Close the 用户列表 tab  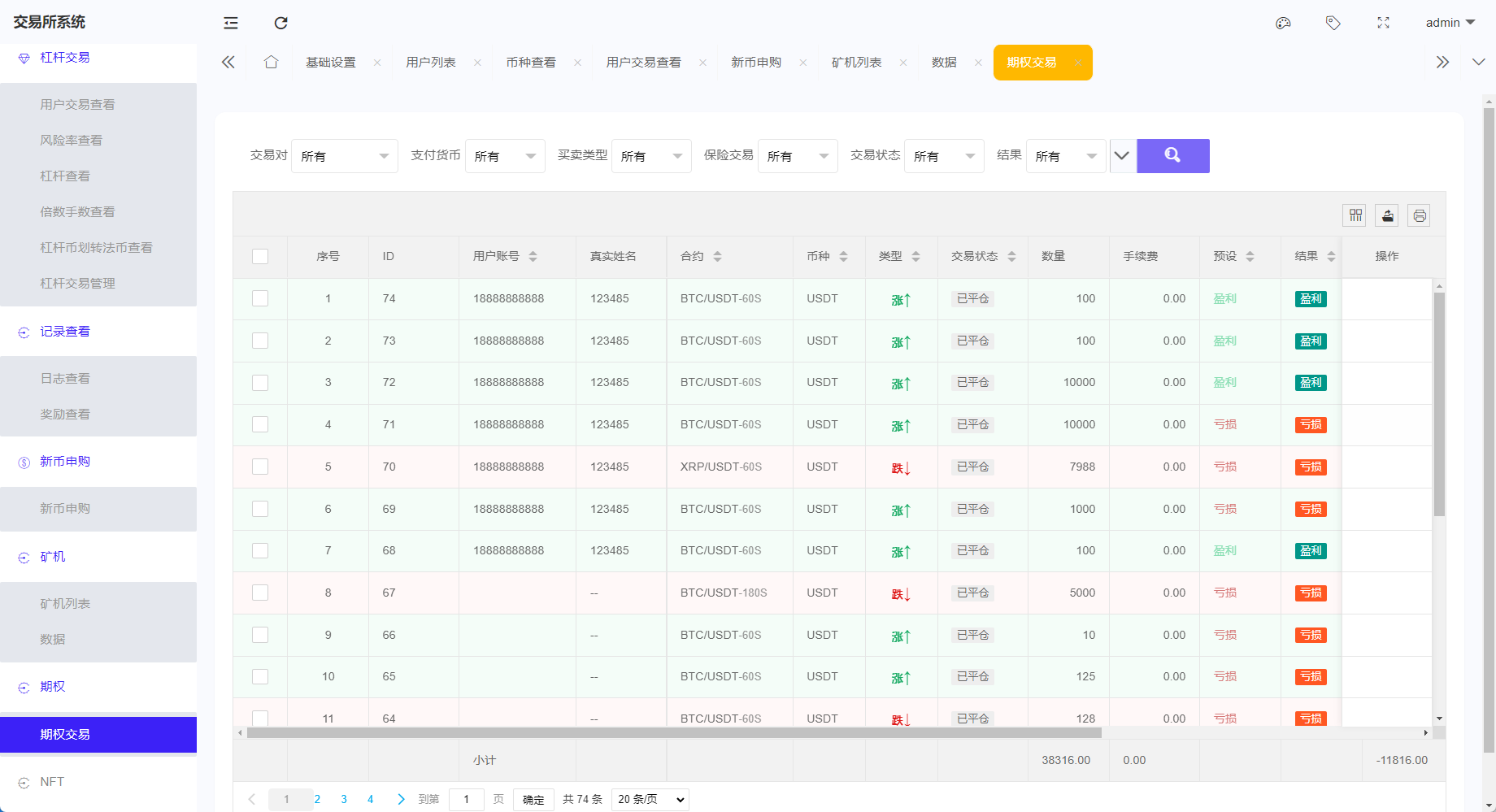[477, 63]
